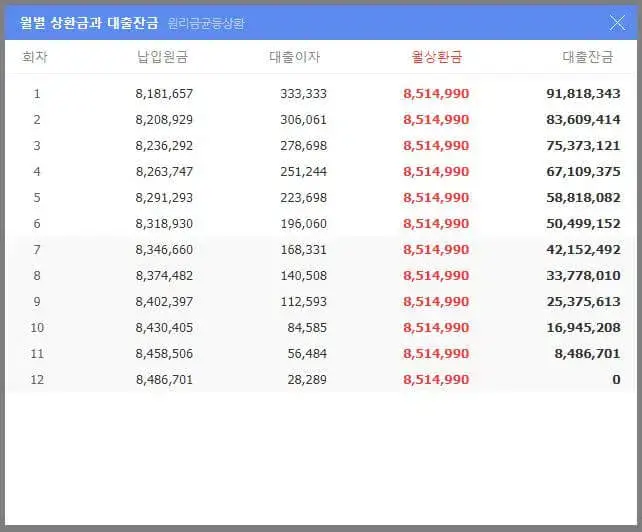The width and height of the screenshot is (642, 532).
Task: Select interest value 28,289
Action: [307, 380]
